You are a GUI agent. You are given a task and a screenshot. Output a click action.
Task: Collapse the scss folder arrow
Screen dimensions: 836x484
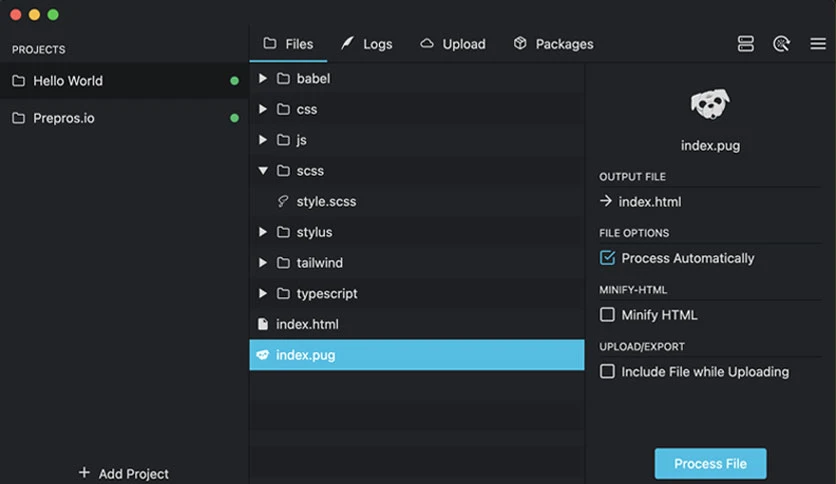point(263,171)
